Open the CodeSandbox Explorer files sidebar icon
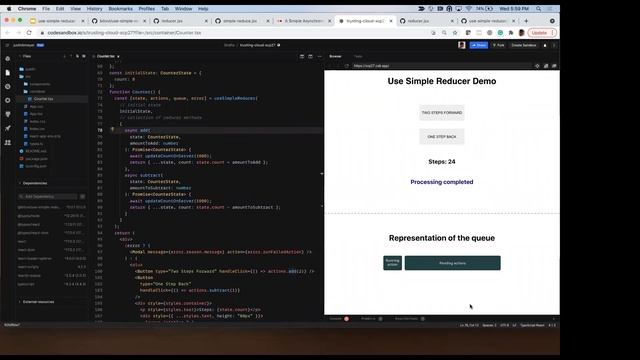 pos(8,72)
